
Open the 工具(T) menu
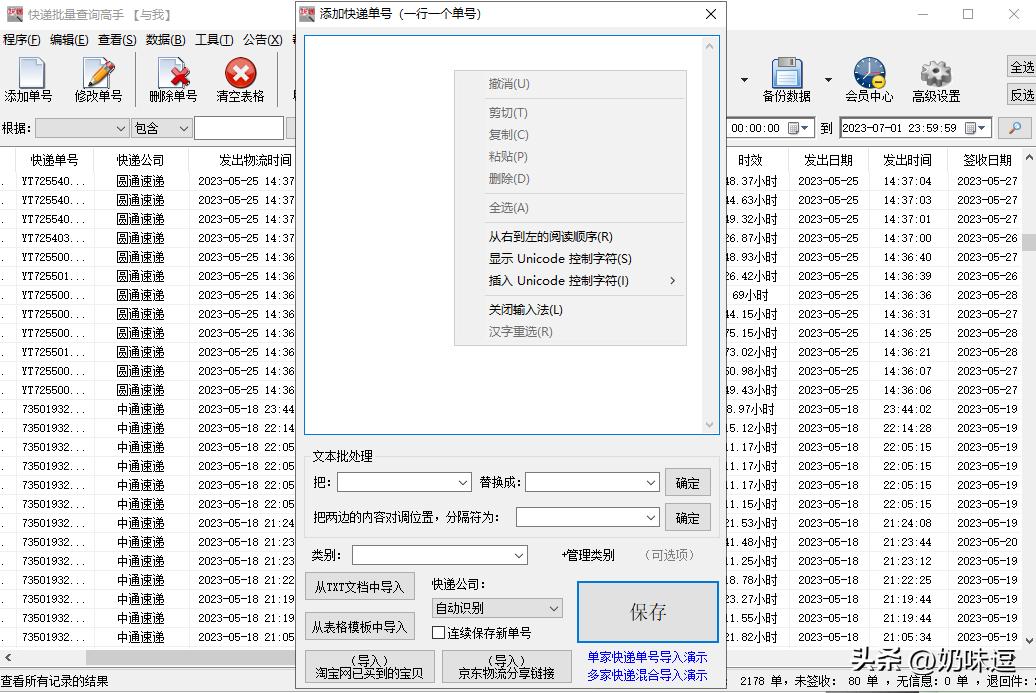click(214, 40)
